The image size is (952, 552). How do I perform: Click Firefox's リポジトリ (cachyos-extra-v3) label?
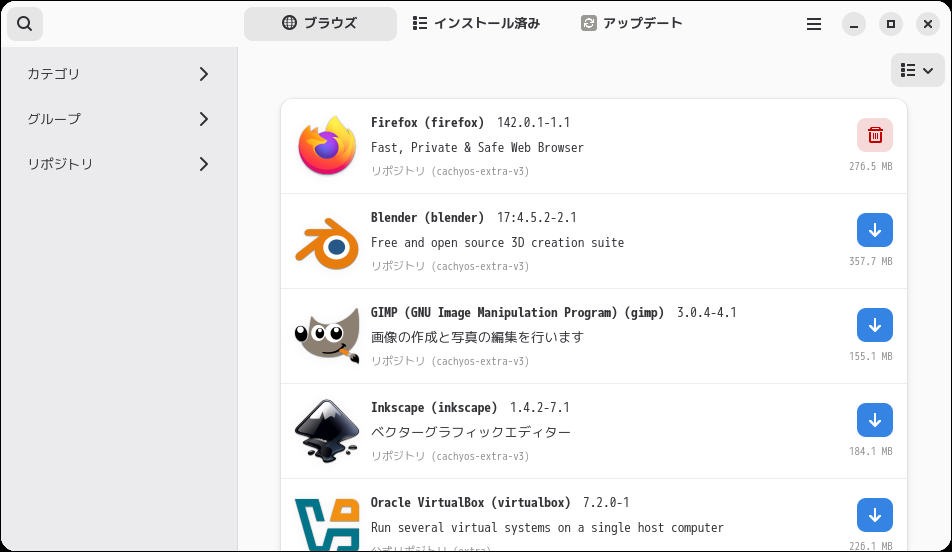450,171
